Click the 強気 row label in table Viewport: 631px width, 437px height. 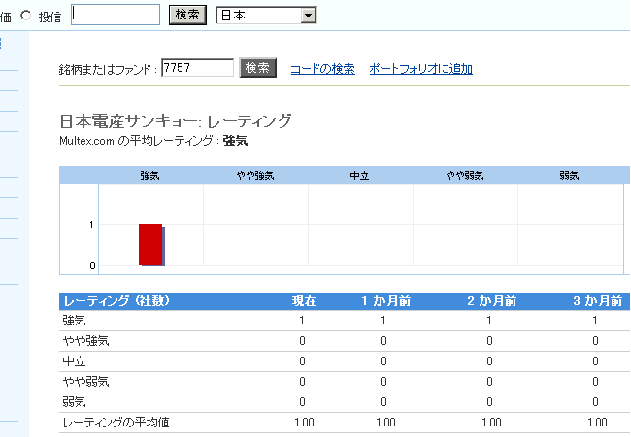click(74, 321)
